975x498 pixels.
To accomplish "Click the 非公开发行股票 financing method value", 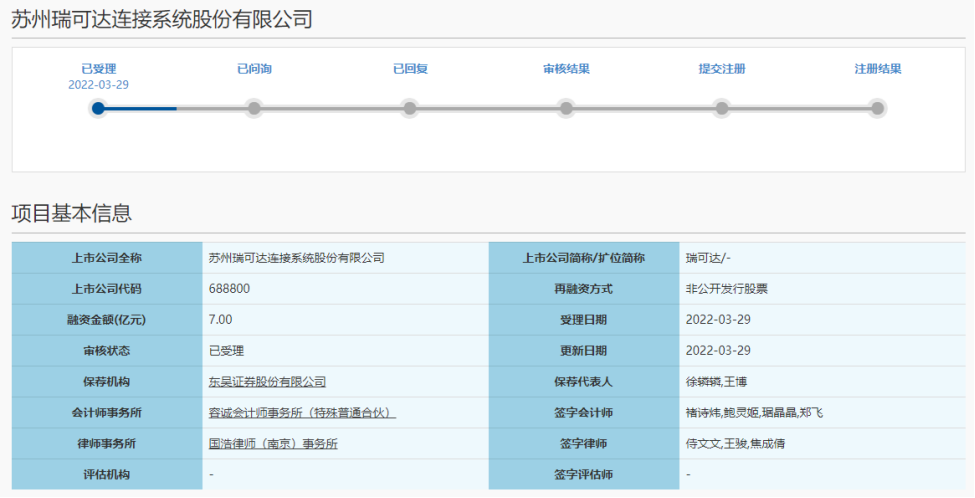I will point(726,289).
